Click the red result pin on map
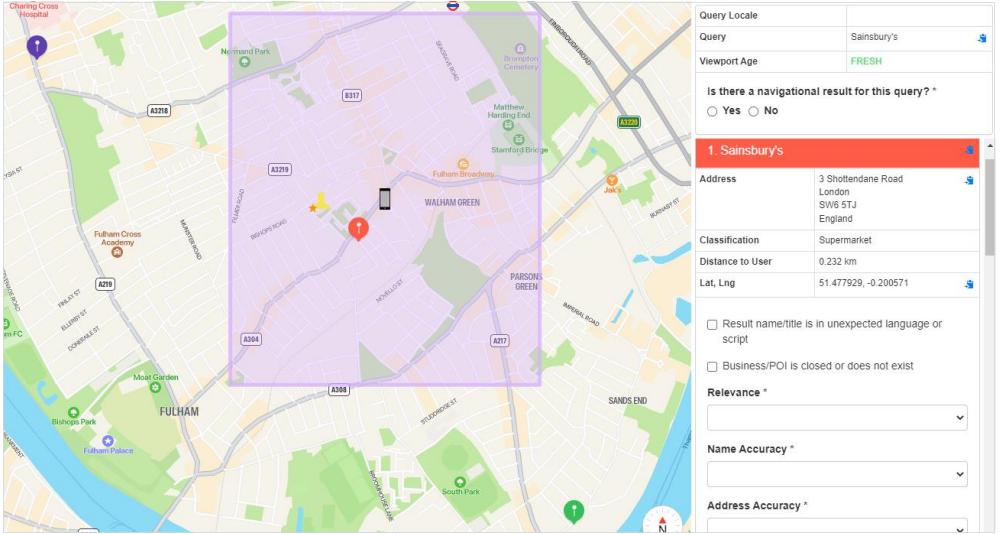1001x534 pixels. (x=358, y=229)
